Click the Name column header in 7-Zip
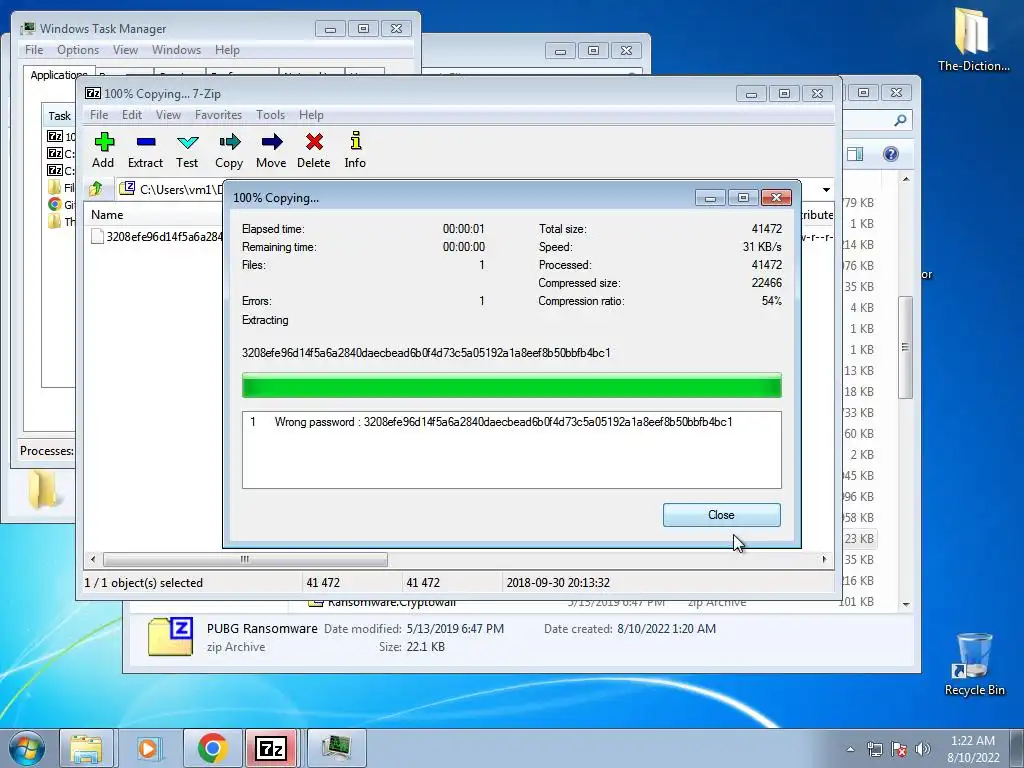Image resolution: width=1024 pixels, height=768 pixels. [x=153, y=215]
